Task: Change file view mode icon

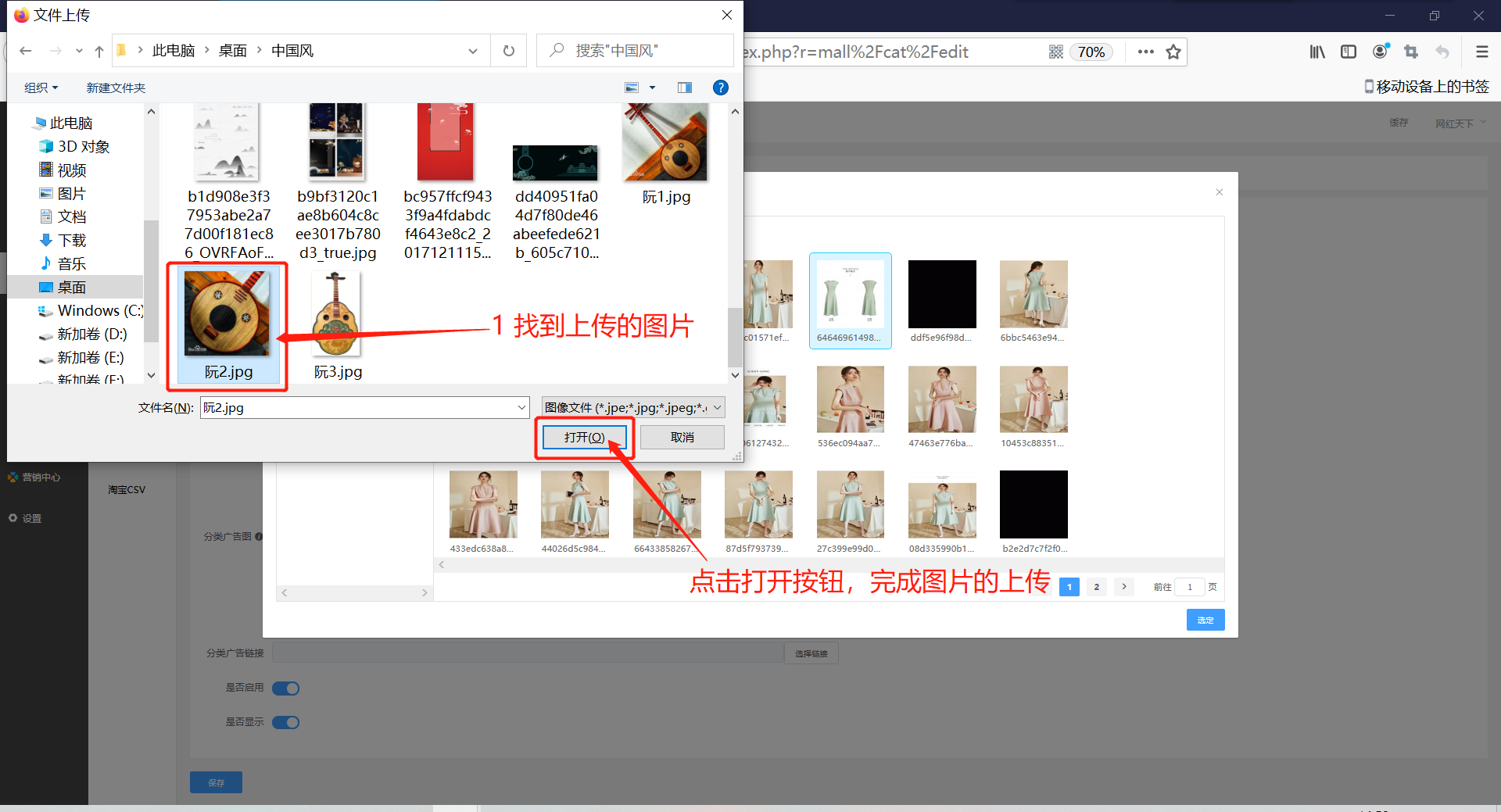Action: pyautogui.click(x=632, y=88)
